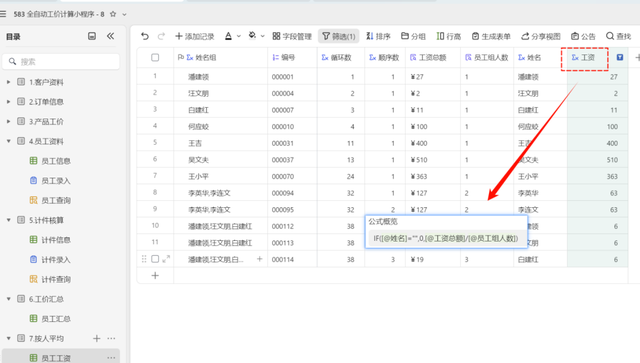Open the fill color bucket tool
This screenshot has width=640, height=363.
253,36
